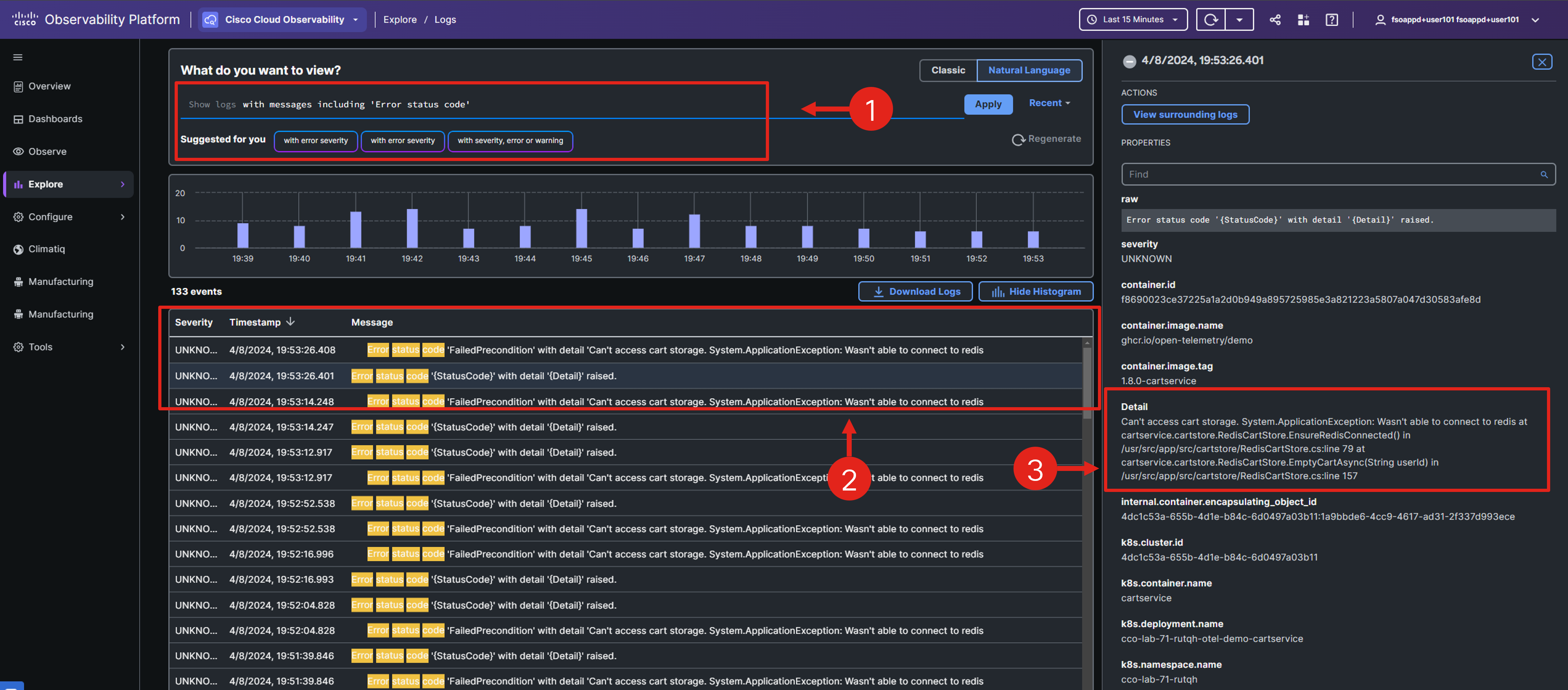Open the Last 15 Minutes time dropdown
Screen dimensions: 1568x690
click(1133, 20)
